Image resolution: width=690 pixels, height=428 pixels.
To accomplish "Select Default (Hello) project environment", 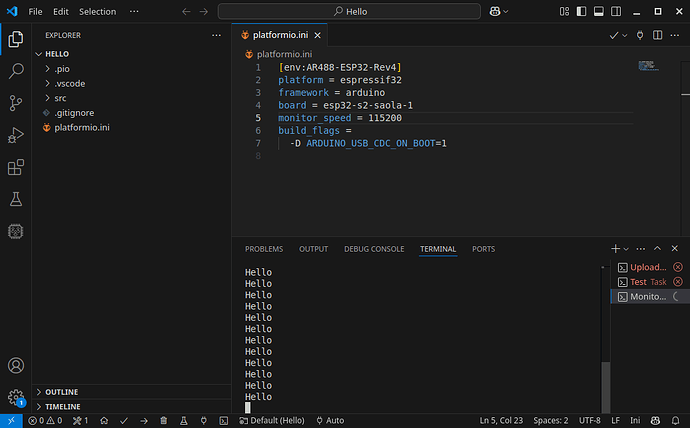I will click(x=272, y=421).
